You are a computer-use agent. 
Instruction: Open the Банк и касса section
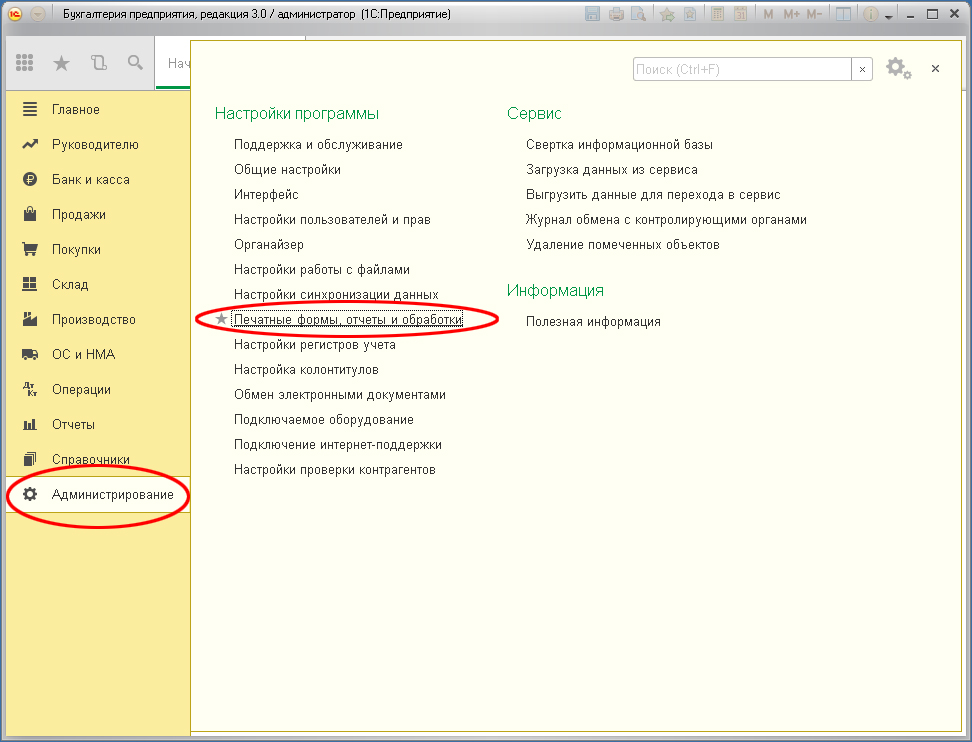click(98, 180)
